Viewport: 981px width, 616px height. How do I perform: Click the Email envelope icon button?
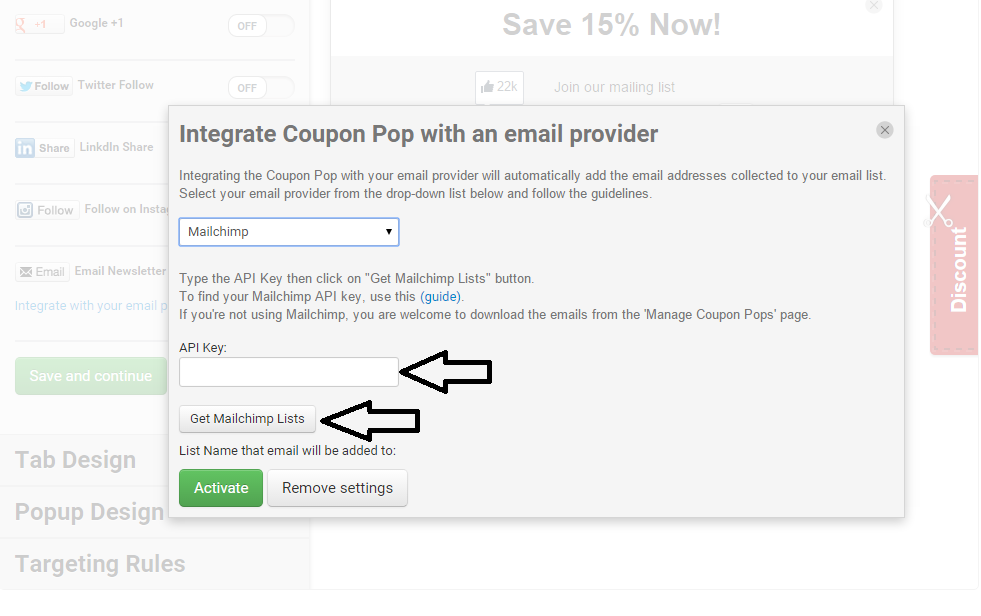pyautogui.click(x=41, y=272)
